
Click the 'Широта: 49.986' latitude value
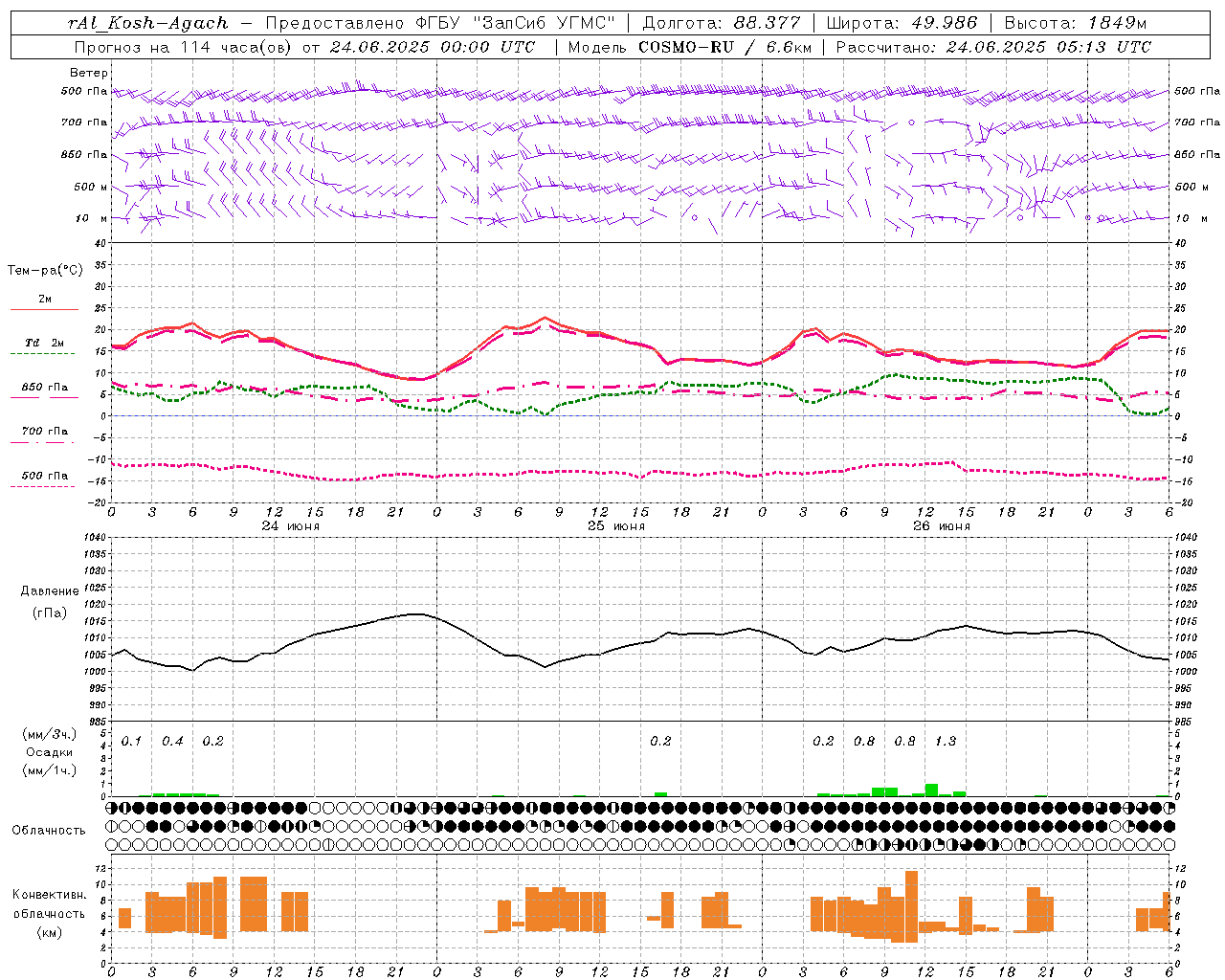pos(902,23)
